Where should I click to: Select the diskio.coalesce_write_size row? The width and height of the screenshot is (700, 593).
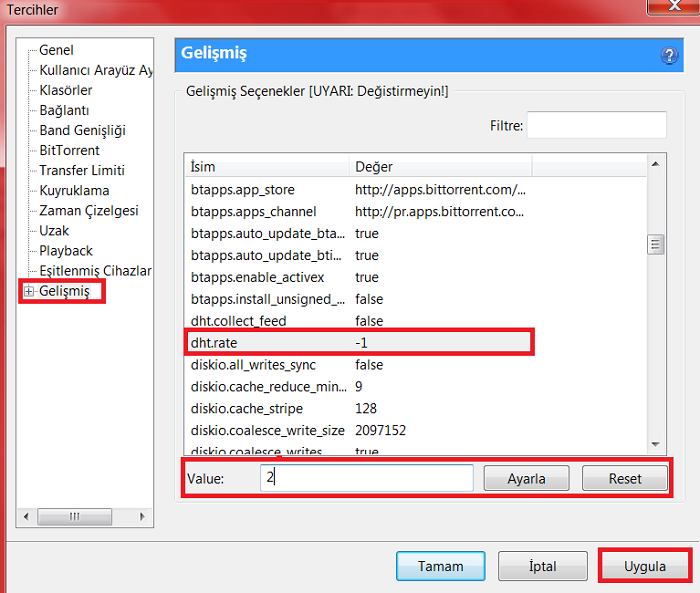pyautogui.click(x=415, y=430)
